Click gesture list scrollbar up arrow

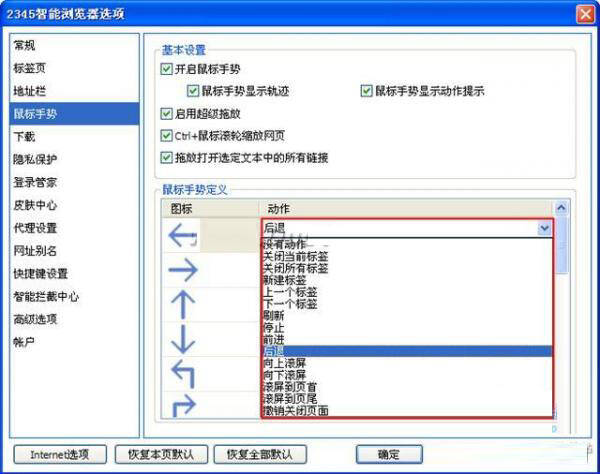point(561,208)
